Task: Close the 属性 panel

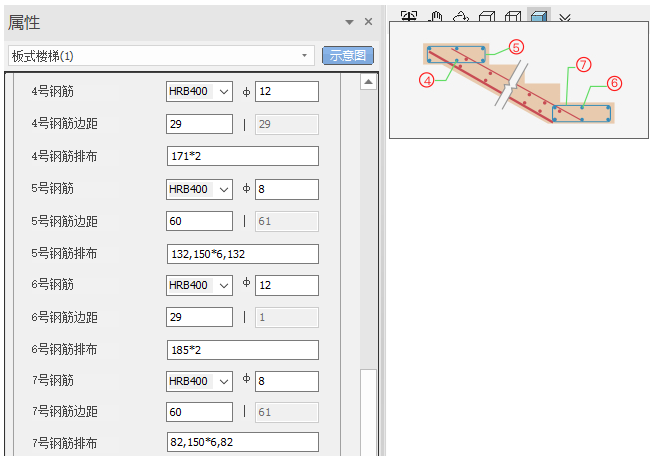Action: [368, 21]
